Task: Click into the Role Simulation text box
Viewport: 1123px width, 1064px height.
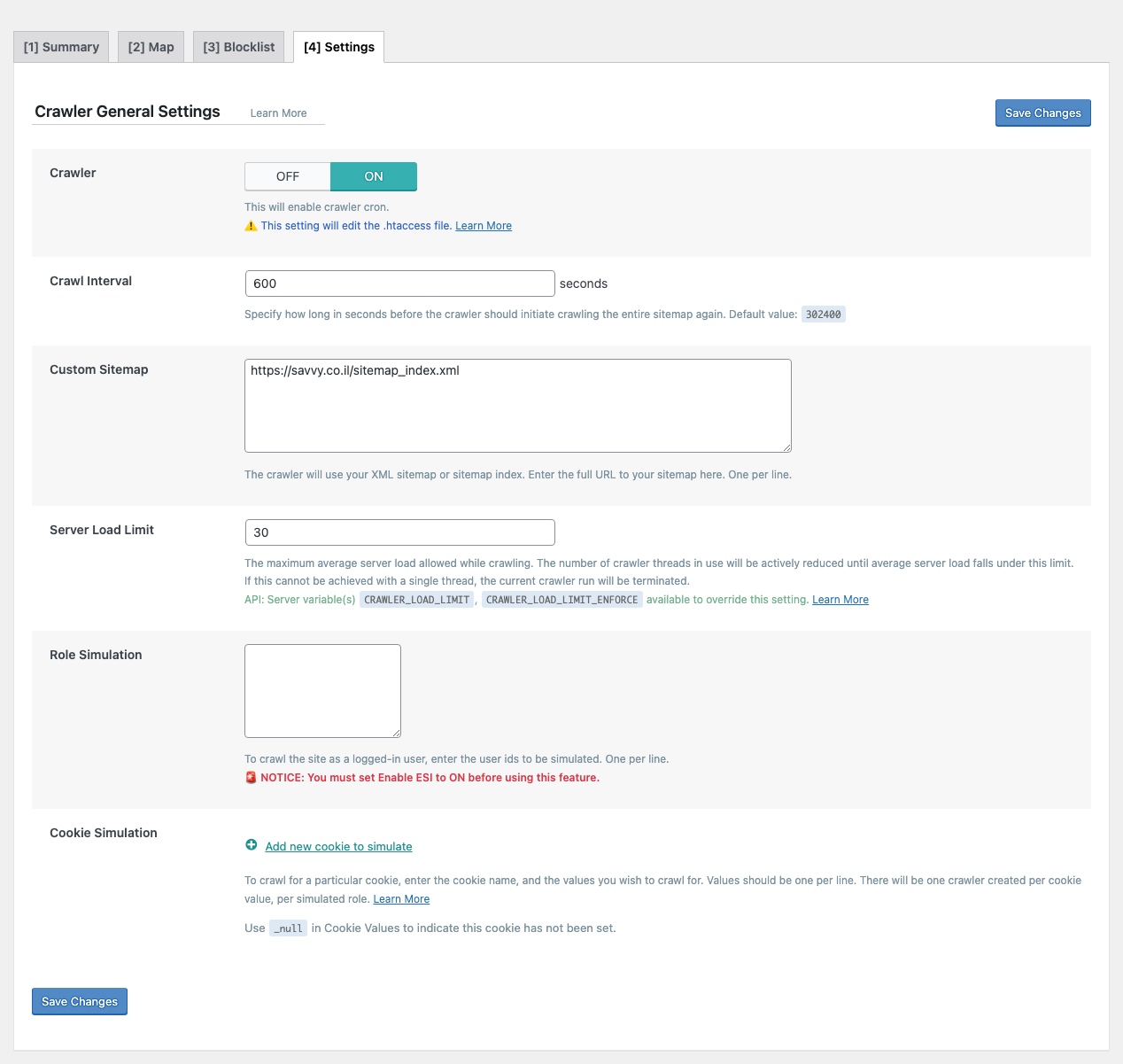Action: click(322, 691)
